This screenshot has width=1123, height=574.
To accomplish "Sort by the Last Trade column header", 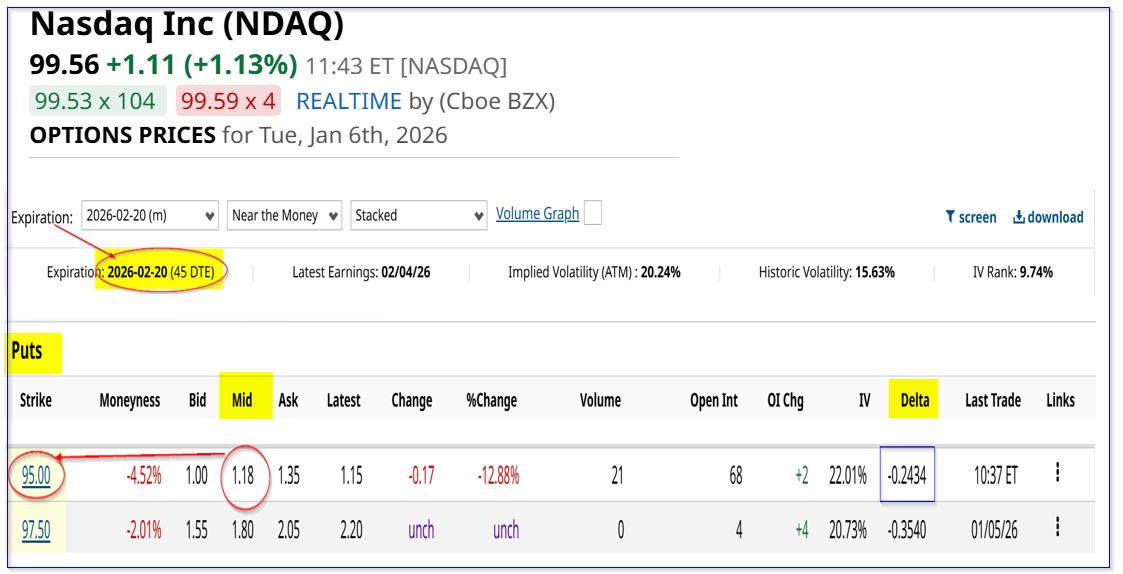I will [992, 401].
